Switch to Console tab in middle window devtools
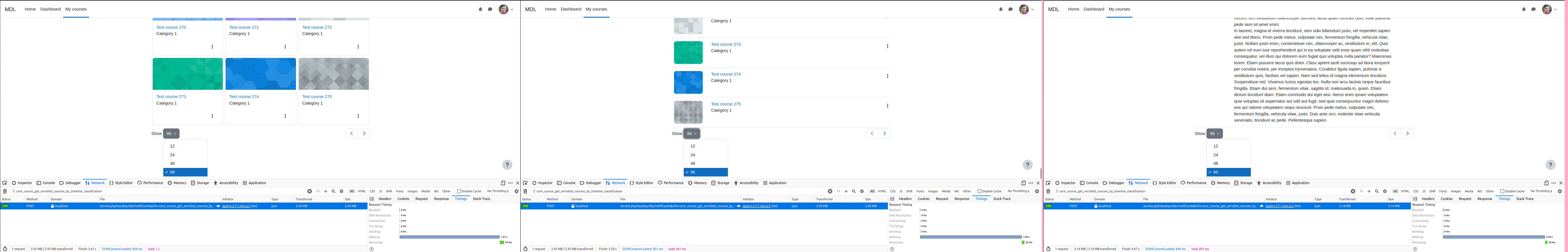This screenshot has width=1568, height=252. (x=566, y=183)
